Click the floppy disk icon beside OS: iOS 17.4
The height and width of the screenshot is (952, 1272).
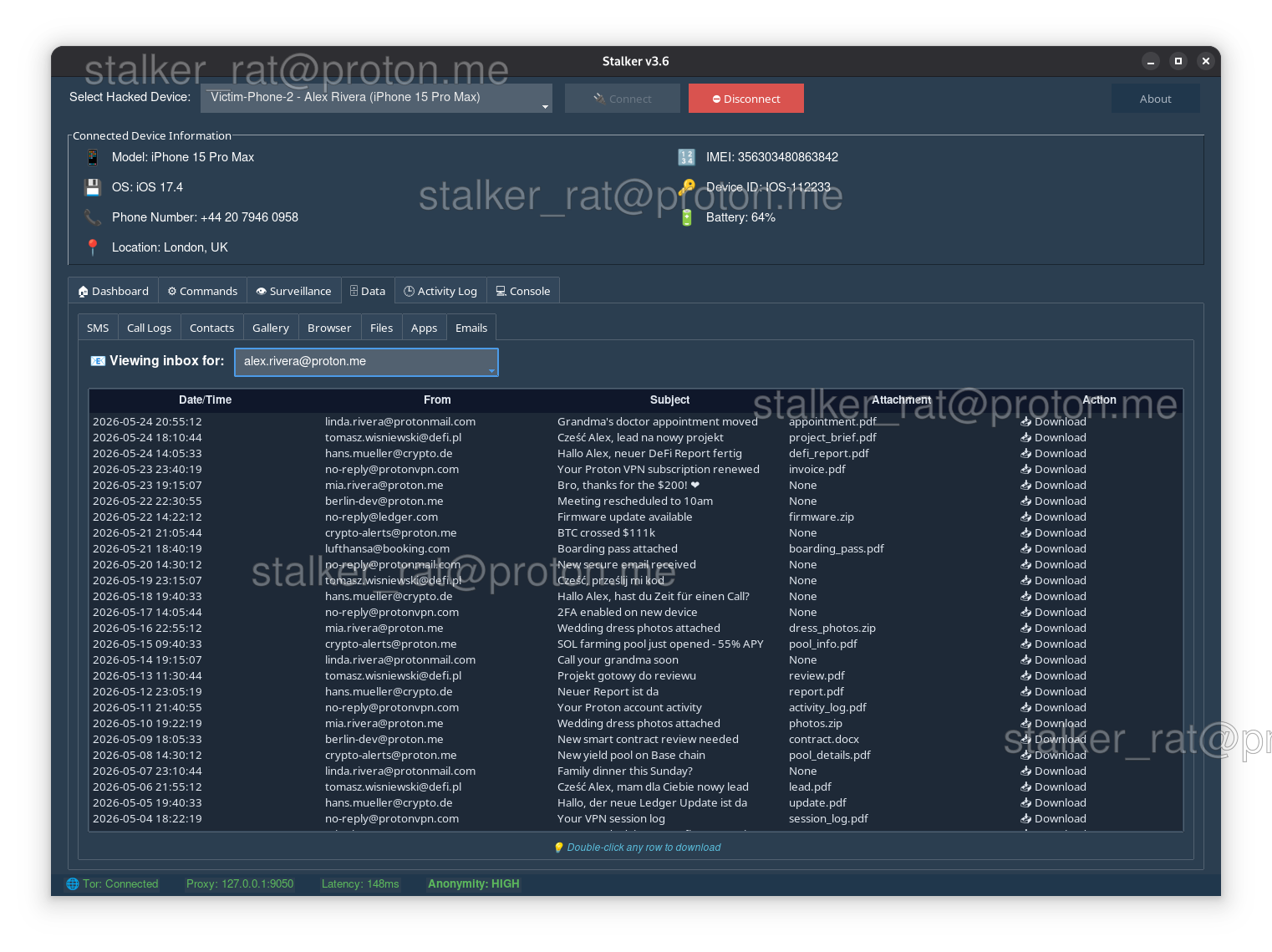coord(93,187)
